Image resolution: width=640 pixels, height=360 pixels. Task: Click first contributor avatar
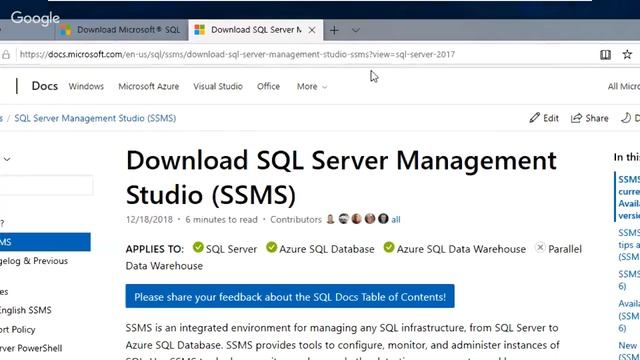330,219
